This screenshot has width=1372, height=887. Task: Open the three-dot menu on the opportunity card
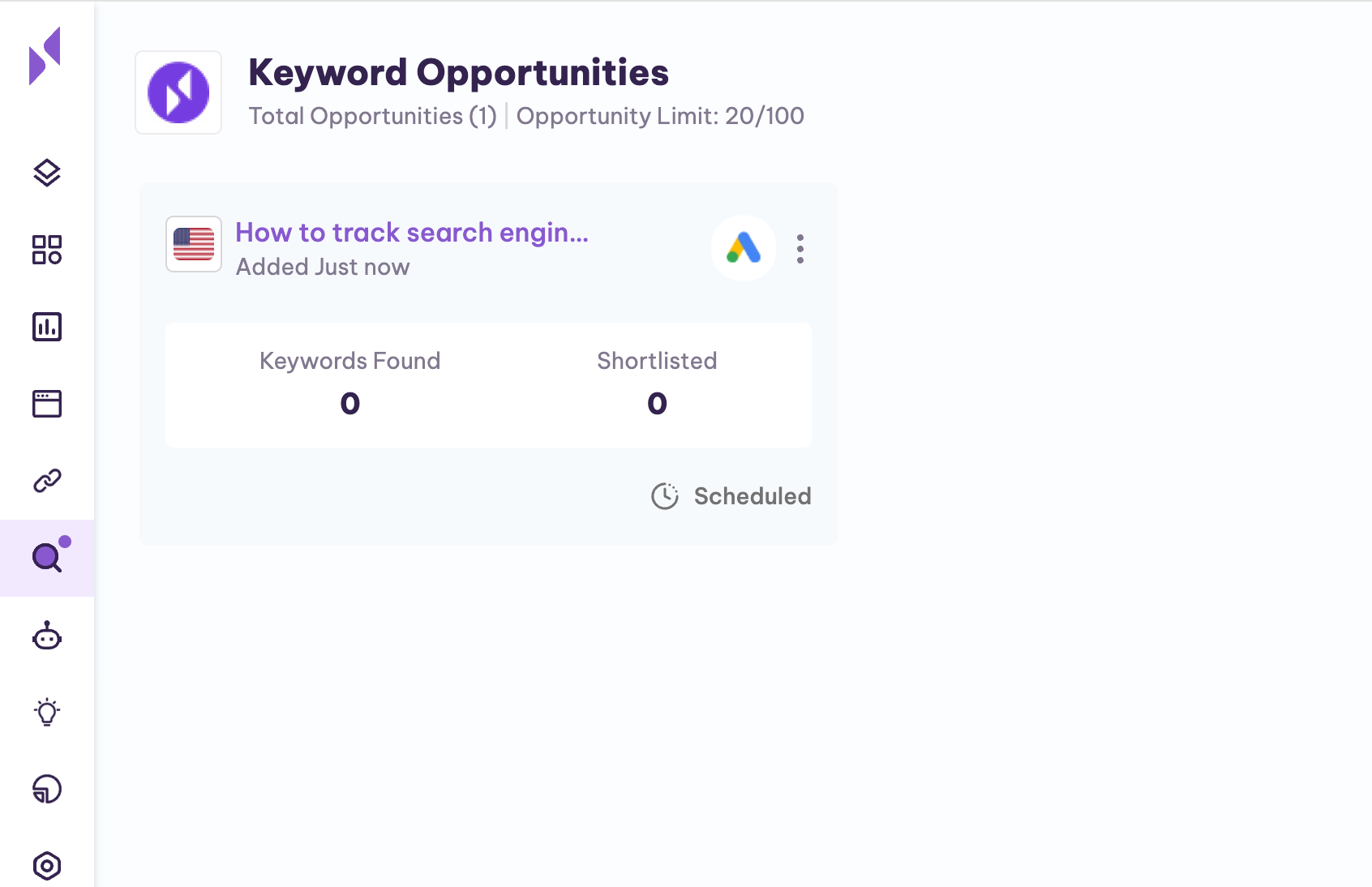click(800, 250)
